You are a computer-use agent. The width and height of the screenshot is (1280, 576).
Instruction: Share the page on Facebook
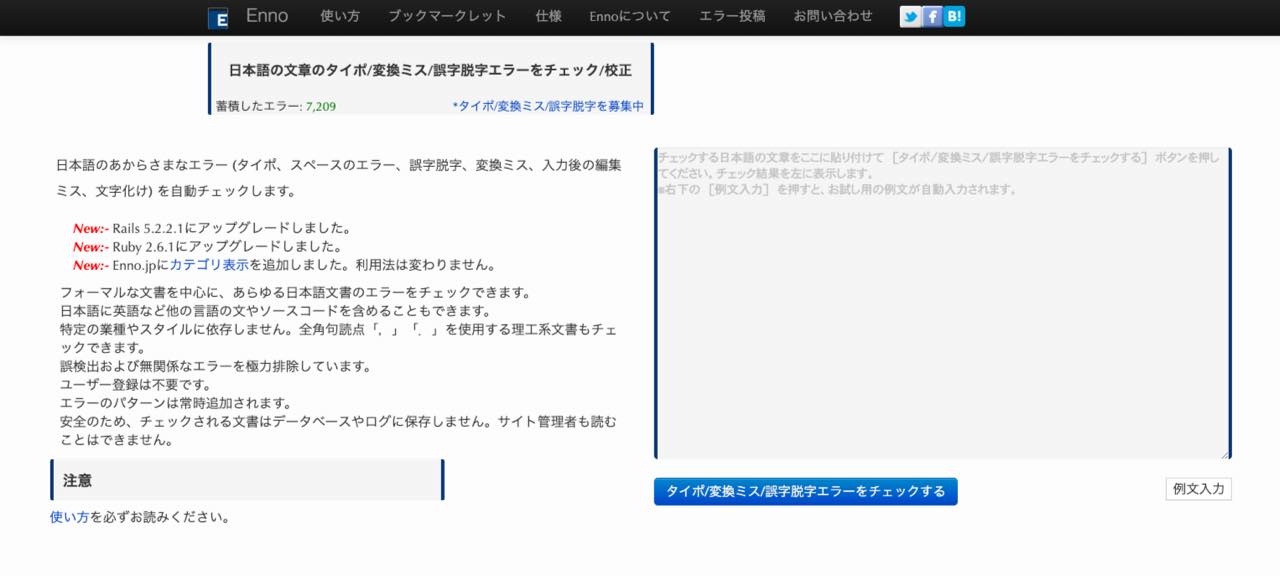click(932, 16)
